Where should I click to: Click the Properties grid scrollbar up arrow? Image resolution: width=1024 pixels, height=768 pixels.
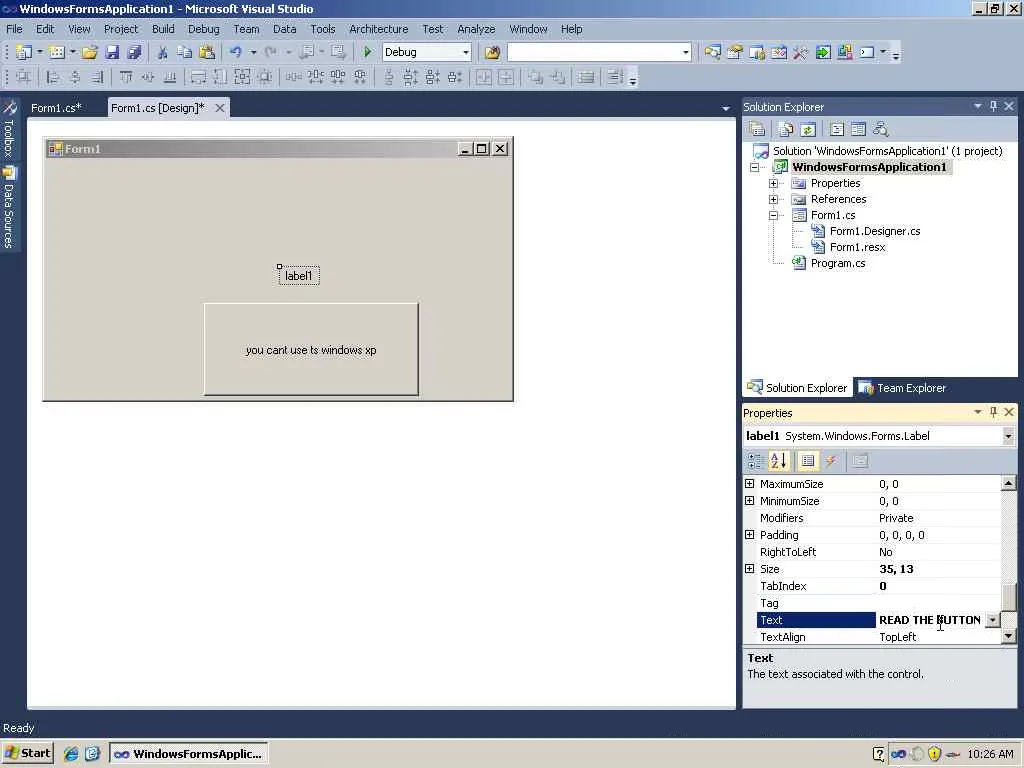(x=1009, y=483)
